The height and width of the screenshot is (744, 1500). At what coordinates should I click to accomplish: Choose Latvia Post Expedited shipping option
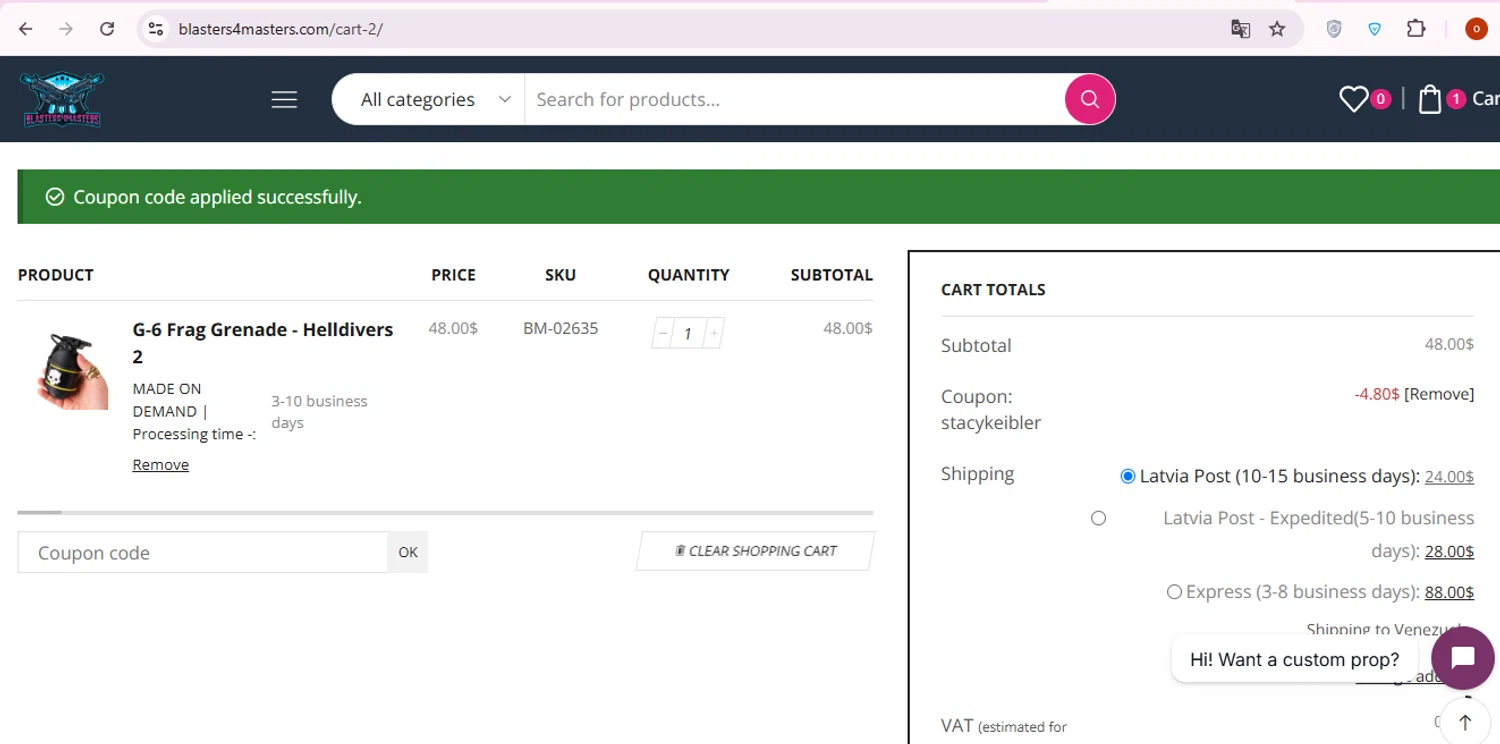1098,518
